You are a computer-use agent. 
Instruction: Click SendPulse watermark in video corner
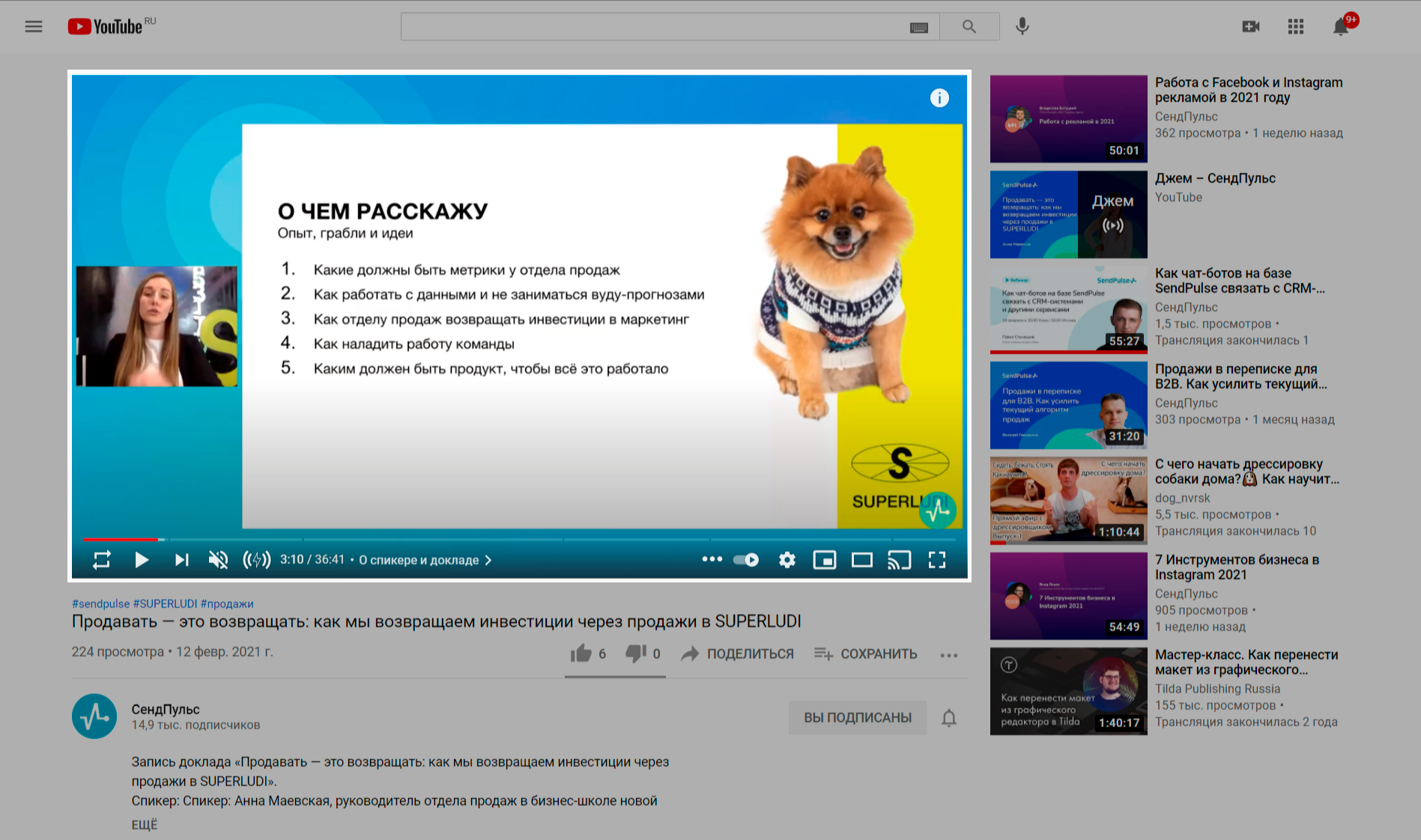pyautogui.click(x=938, y=511)
